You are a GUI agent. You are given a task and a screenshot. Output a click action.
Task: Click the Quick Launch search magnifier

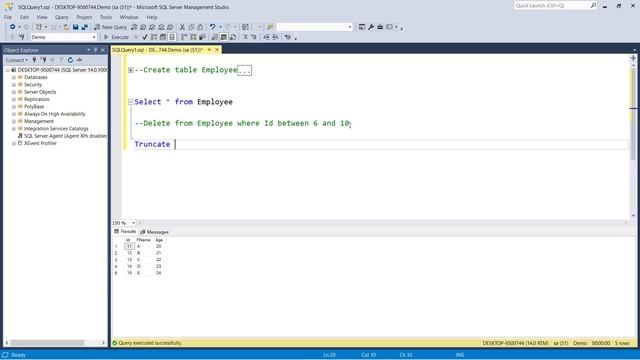[x=593, y=5]
